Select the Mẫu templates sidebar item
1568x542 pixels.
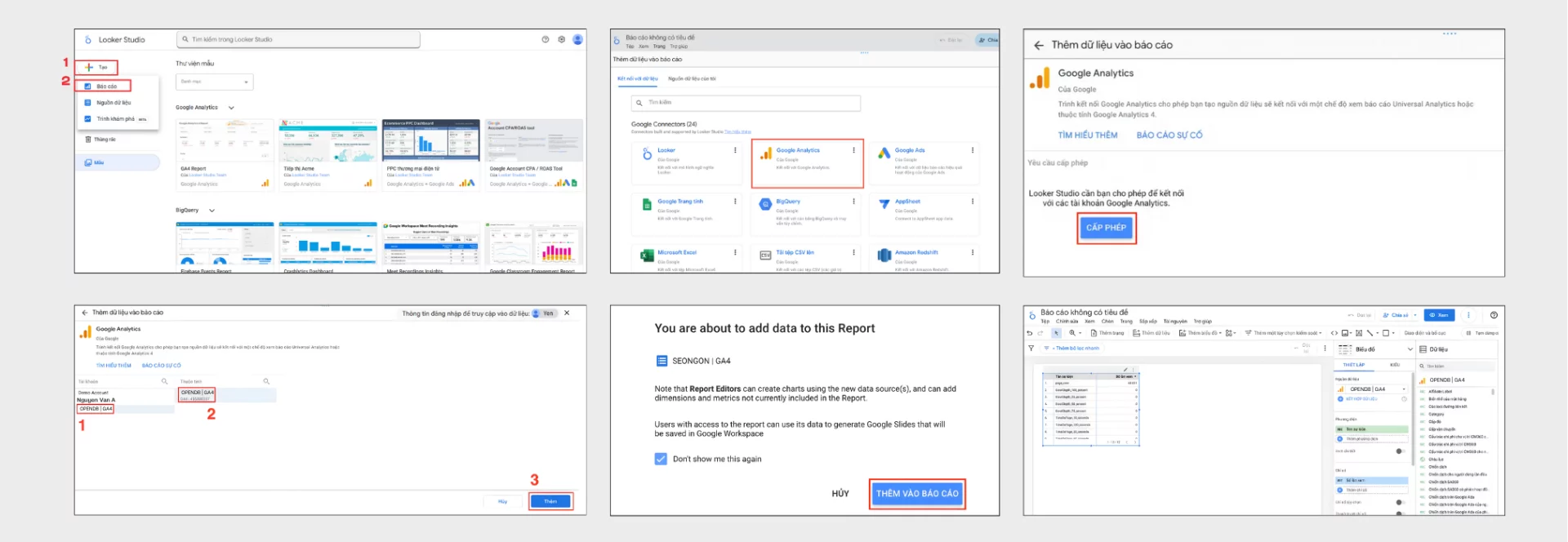click(x=117, y=162)
